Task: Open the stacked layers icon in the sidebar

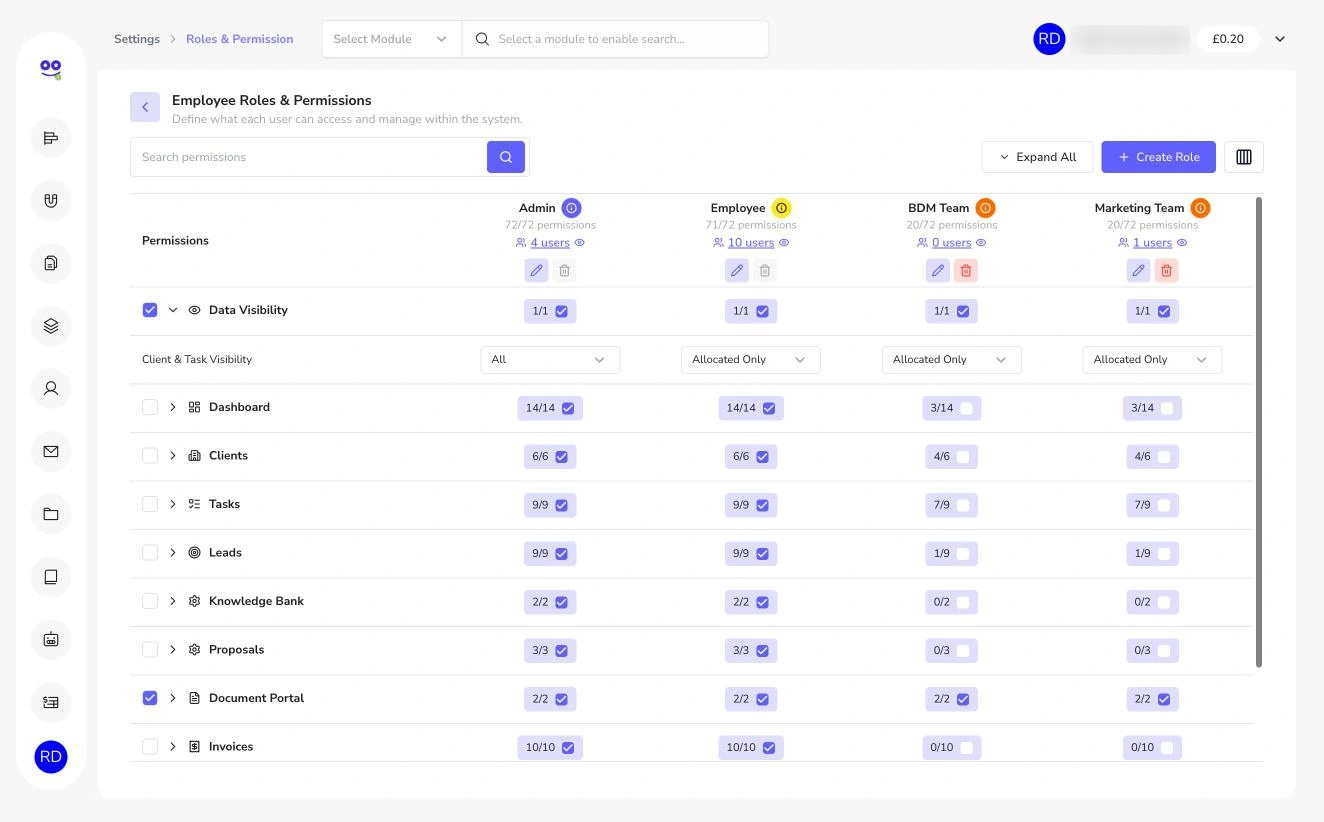Action: (51, 326)
